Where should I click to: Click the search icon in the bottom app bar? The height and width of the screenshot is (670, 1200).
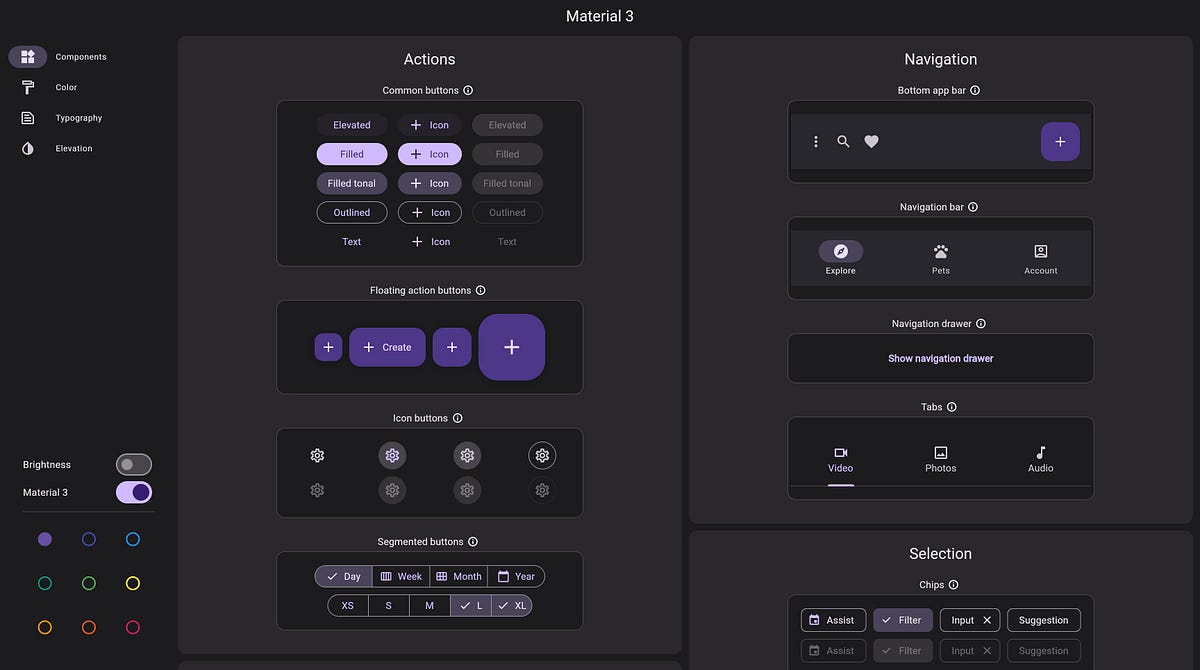coord(843,141)
